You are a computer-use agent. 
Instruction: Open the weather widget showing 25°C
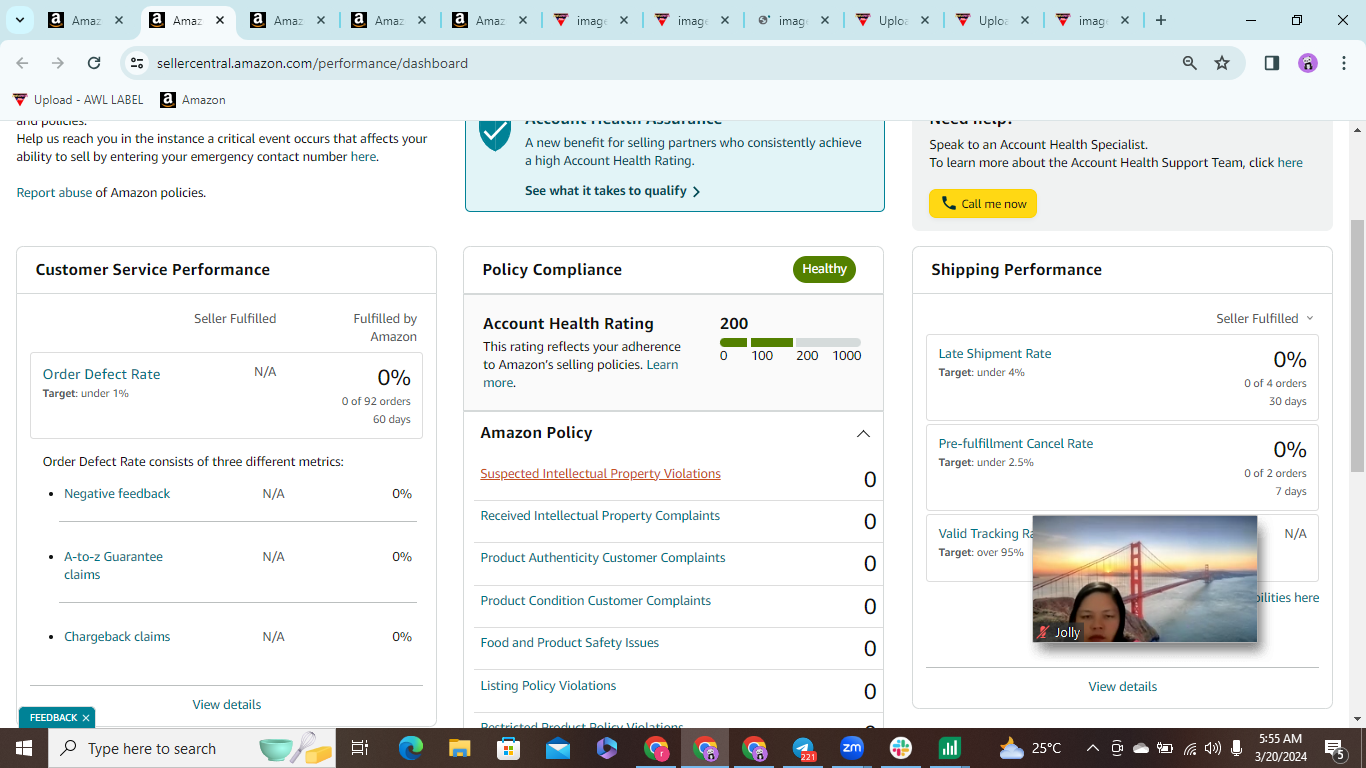coord(1030,748)
